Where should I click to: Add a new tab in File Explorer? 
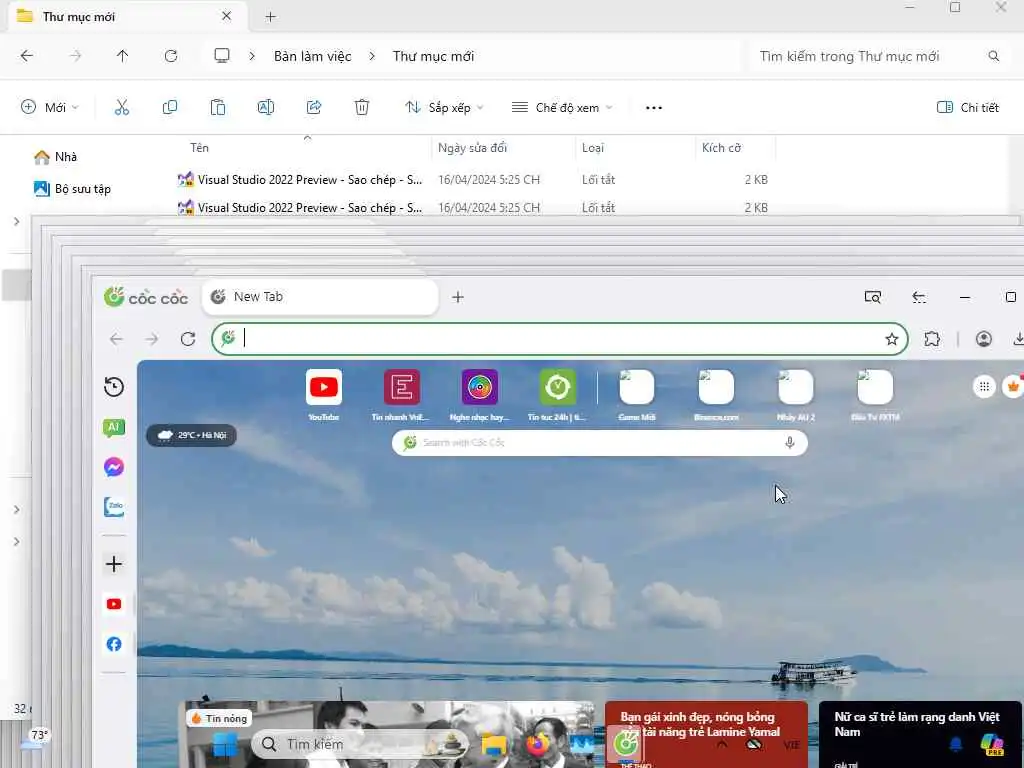(270, 17)
